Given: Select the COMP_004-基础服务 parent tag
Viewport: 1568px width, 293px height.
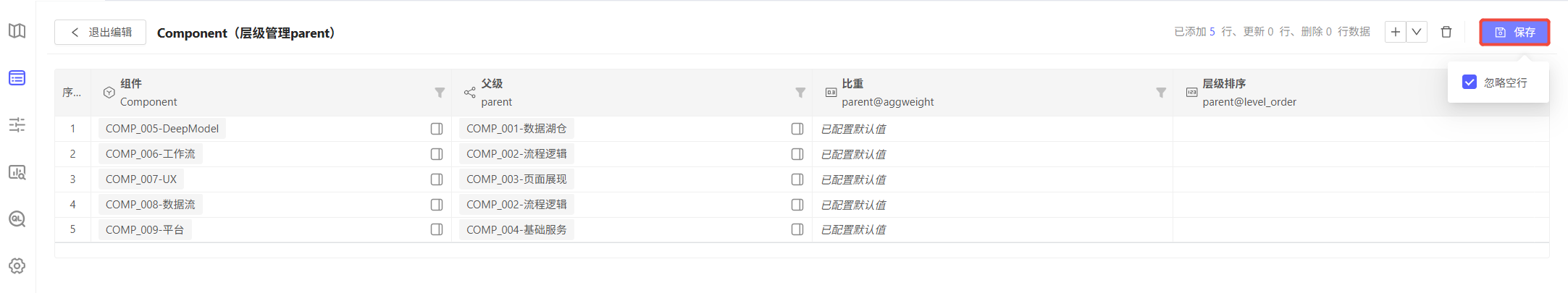Looking at the screenshot, I should [x=516, y=230].
